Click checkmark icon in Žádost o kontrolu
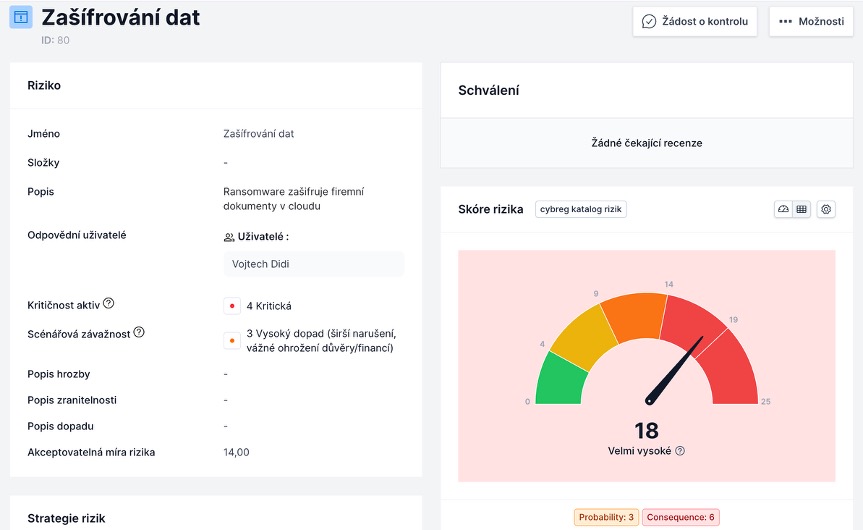 [649, 21]
